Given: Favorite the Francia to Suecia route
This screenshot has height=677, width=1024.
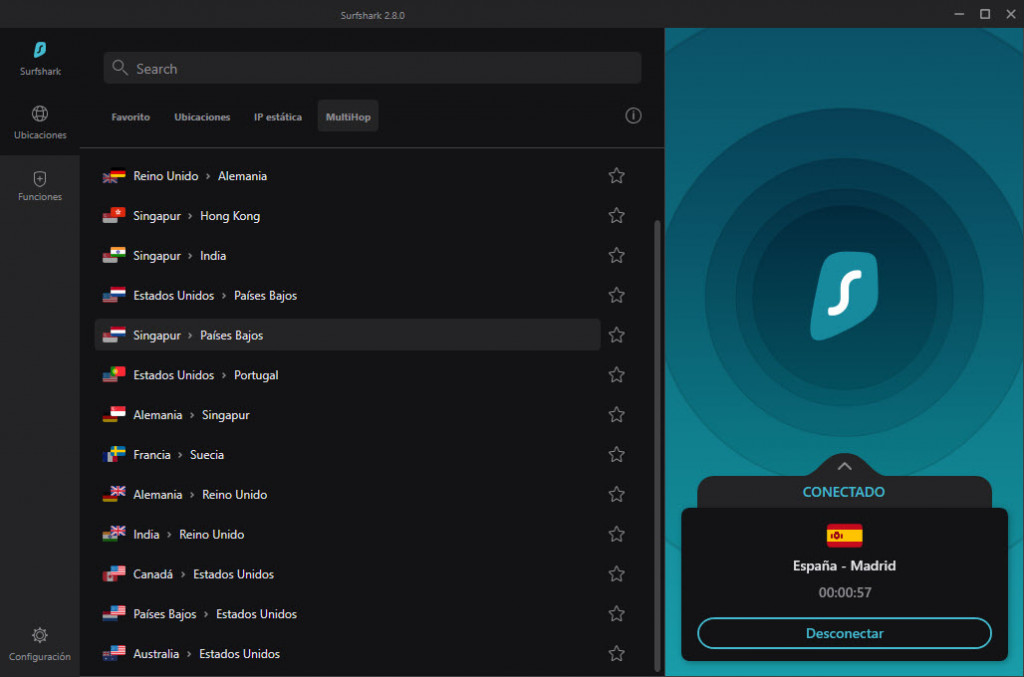Looking at the screenshot, I should click(x=616, y=454).
